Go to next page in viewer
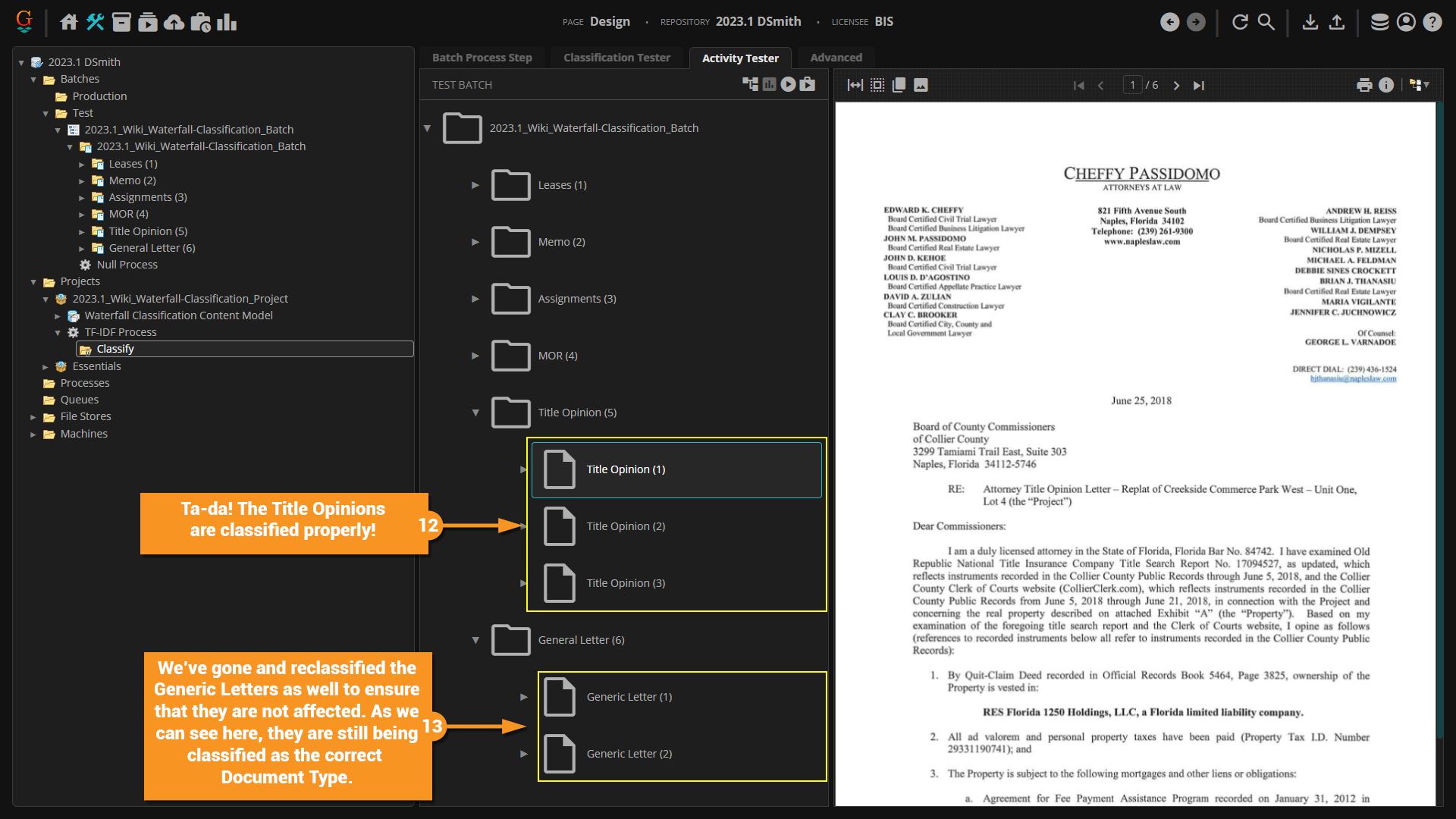 point(1176,85)
